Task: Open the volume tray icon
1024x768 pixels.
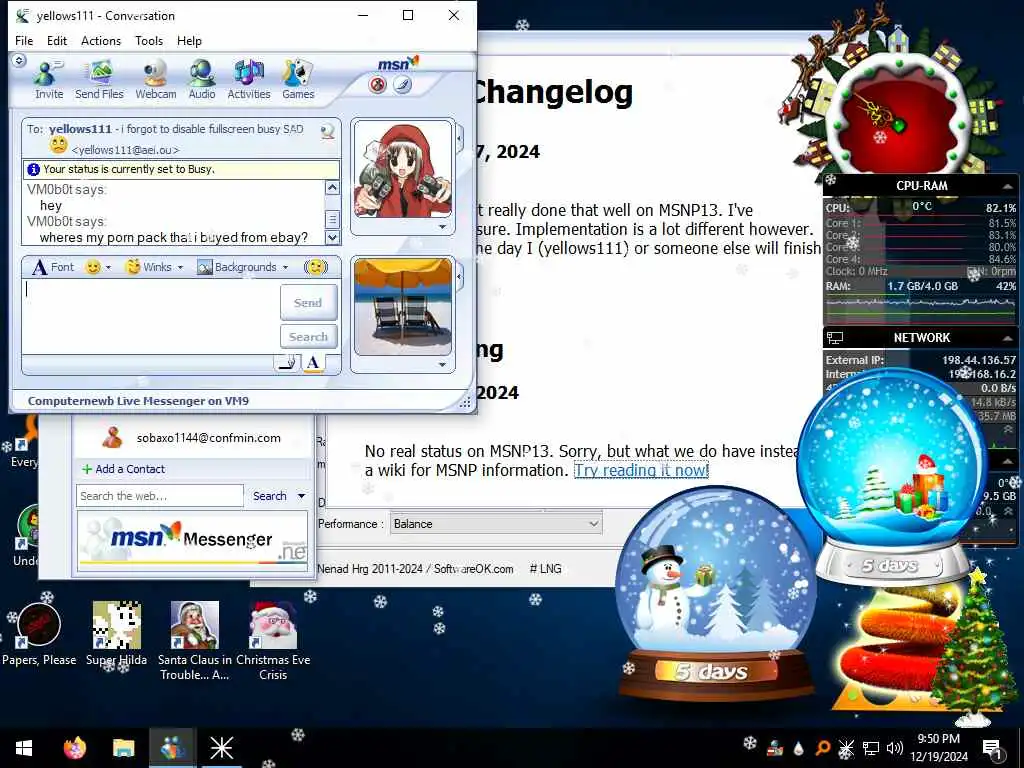Action: (895, 748)
